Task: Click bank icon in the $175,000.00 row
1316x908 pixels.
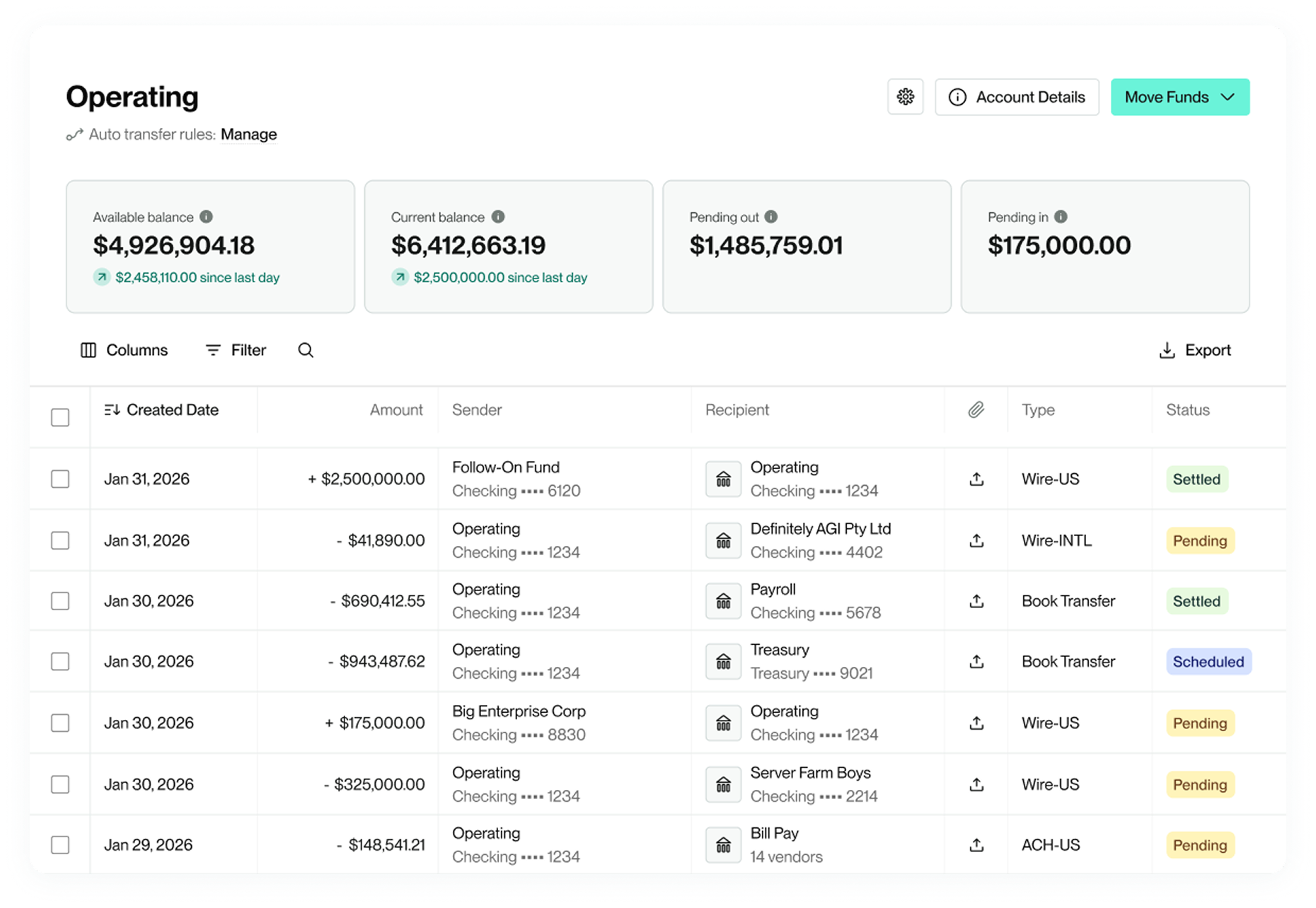Action: 723,723
